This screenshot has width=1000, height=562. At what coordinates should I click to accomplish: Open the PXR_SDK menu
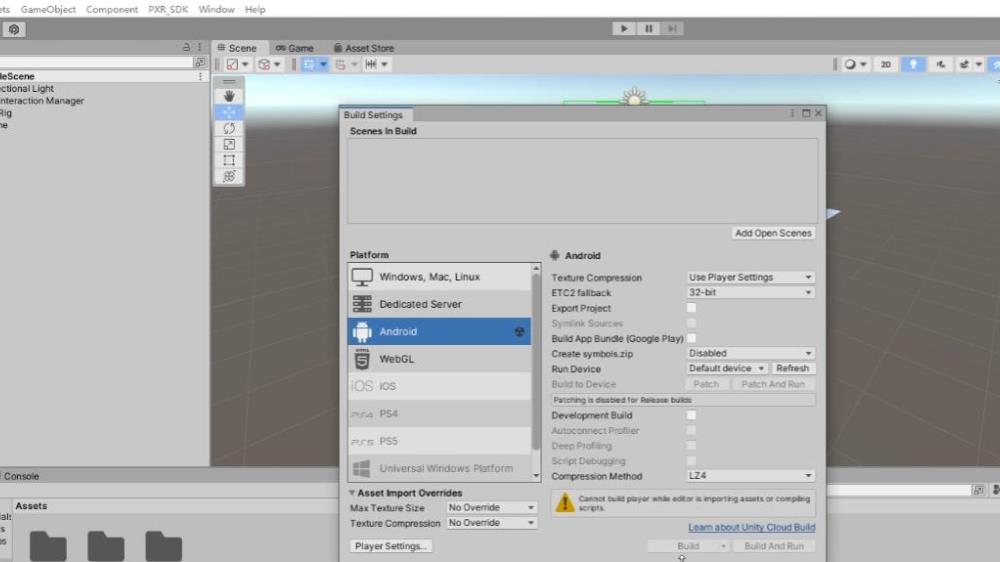tap(168, 10)
